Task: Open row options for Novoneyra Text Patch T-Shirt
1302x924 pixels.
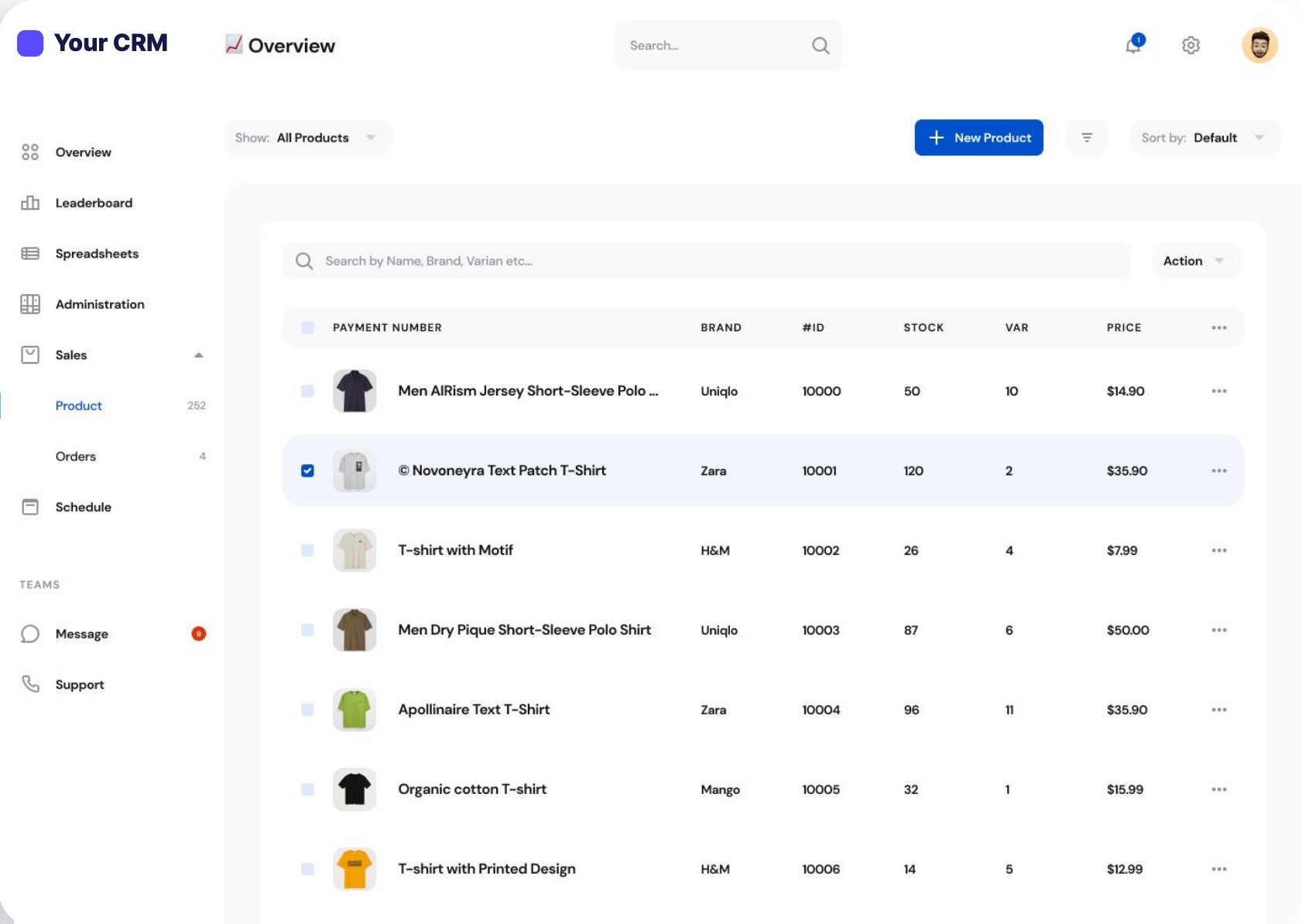Action: click(x=1219, y=471)
